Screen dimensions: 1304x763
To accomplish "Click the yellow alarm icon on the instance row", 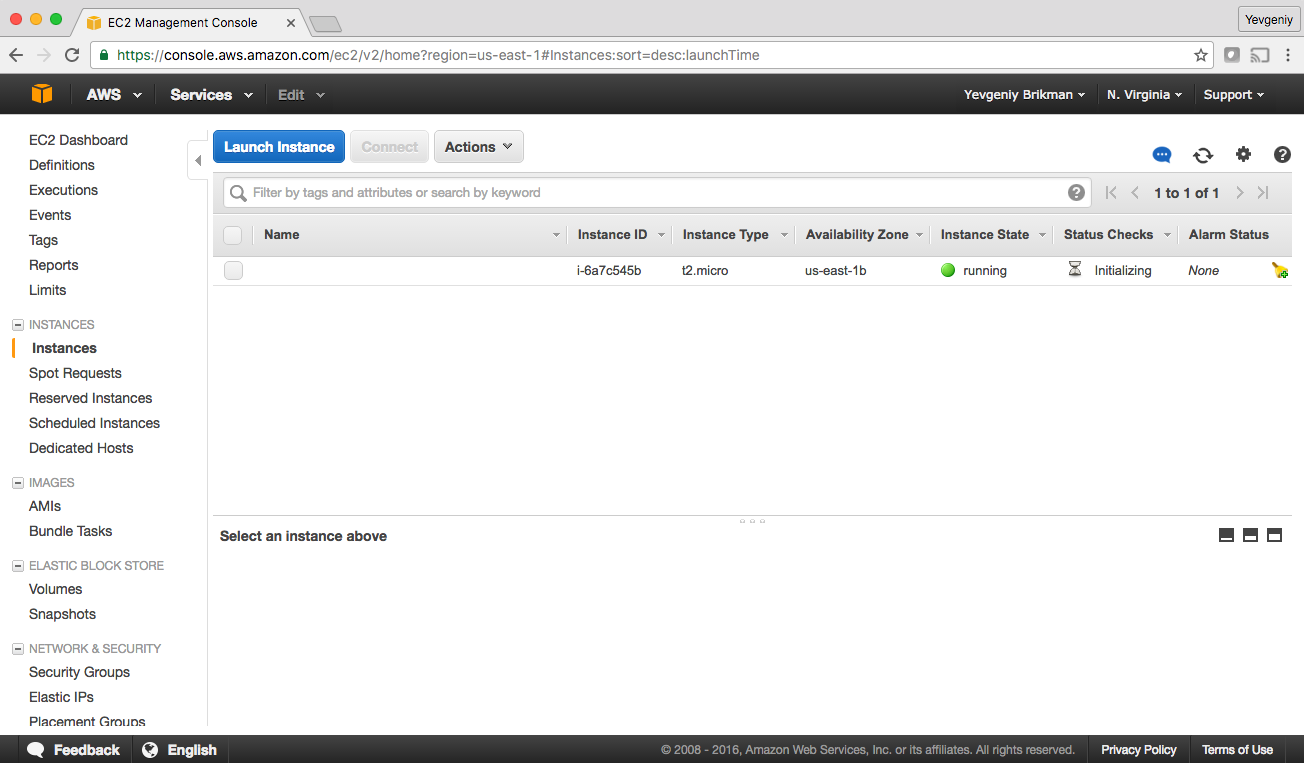I will click(1280, 270).
